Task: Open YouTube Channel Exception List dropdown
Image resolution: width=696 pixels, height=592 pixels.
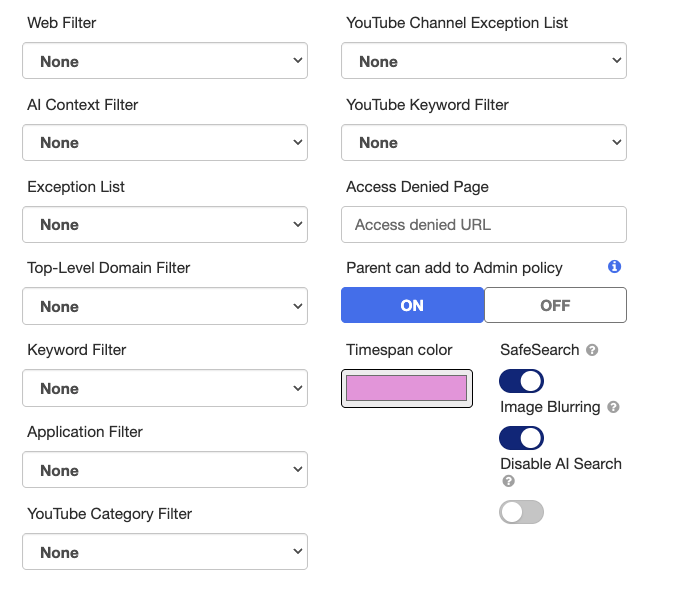Action: click(484, 61)
